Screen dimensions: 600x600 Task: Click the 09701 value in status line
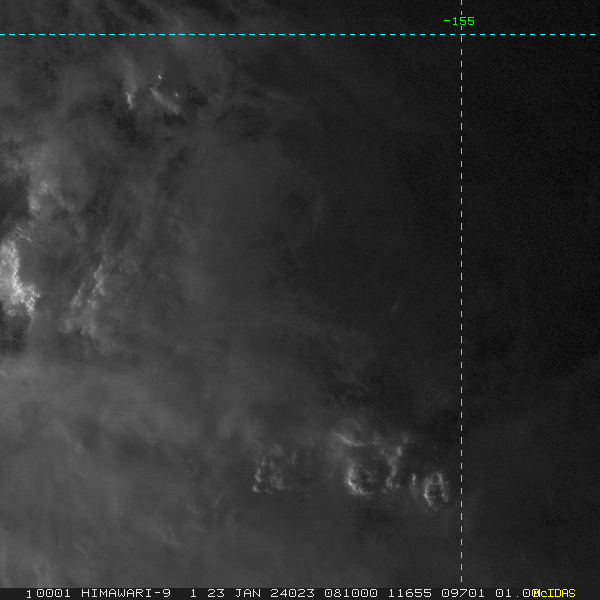coord(463,593)
